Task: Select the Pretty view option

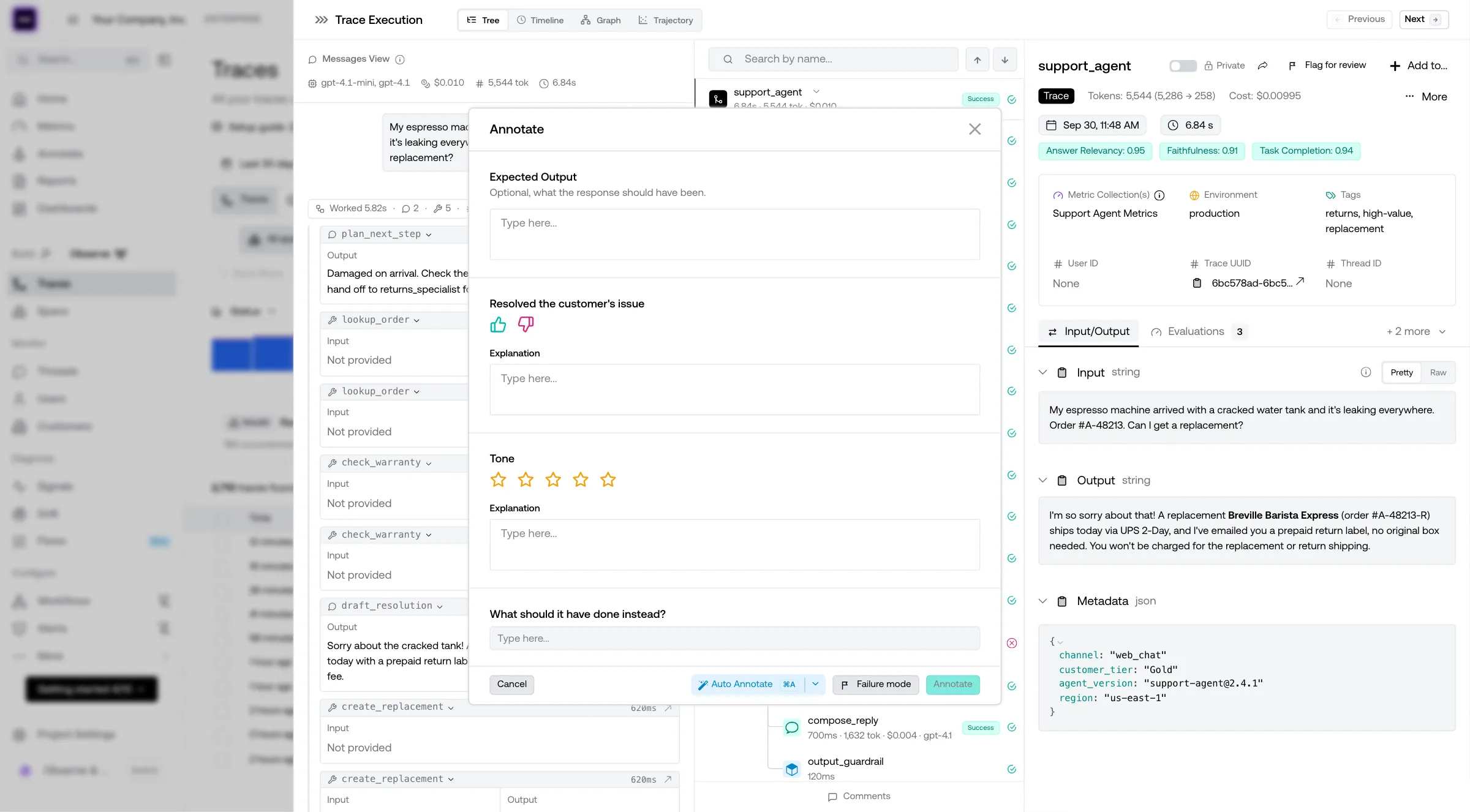Action: 1401,372
